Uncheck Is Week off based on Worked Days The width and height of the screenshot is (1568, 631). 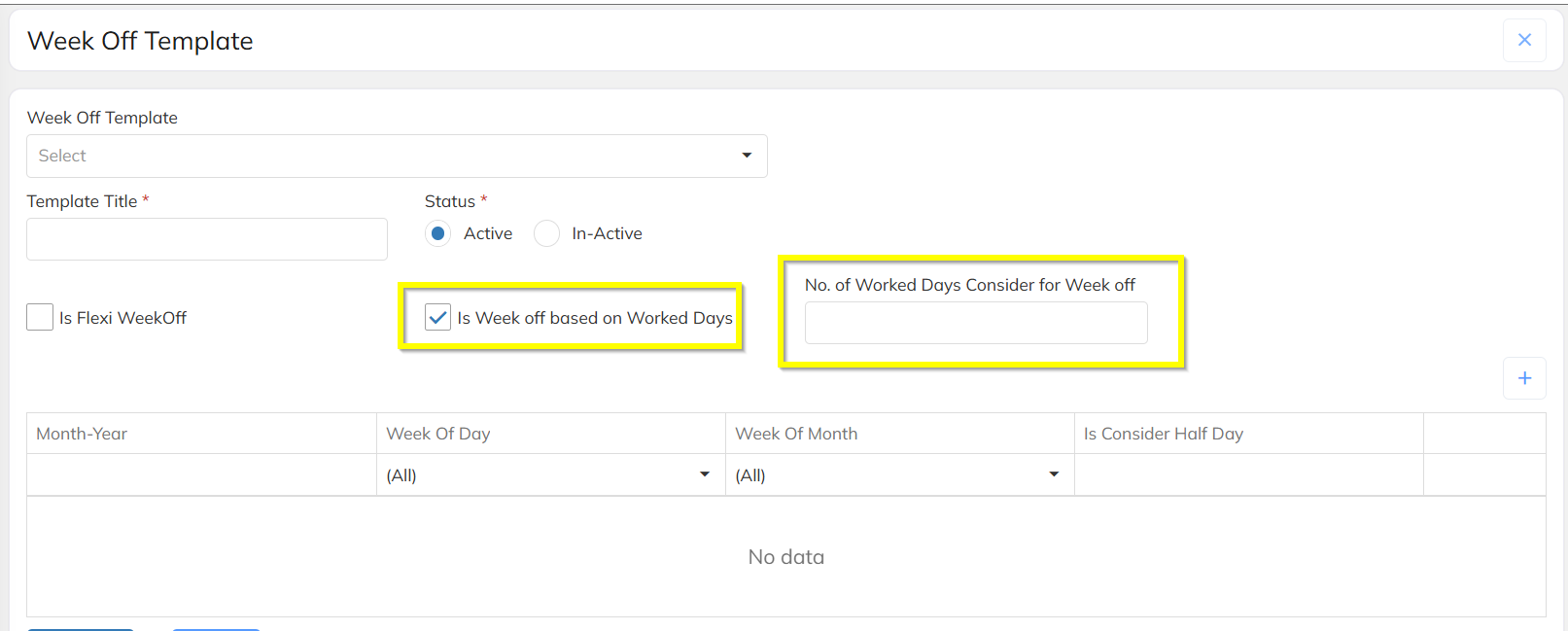point(438,317)
